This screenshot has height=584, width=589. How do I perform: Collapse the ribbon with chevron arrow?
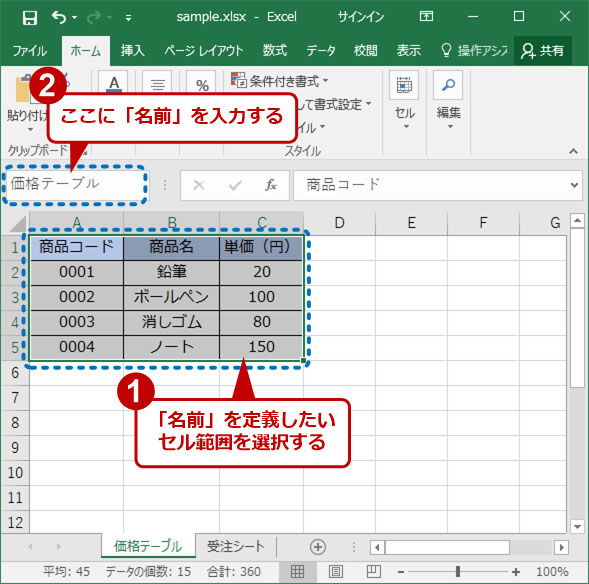click(x=573, y=151)
